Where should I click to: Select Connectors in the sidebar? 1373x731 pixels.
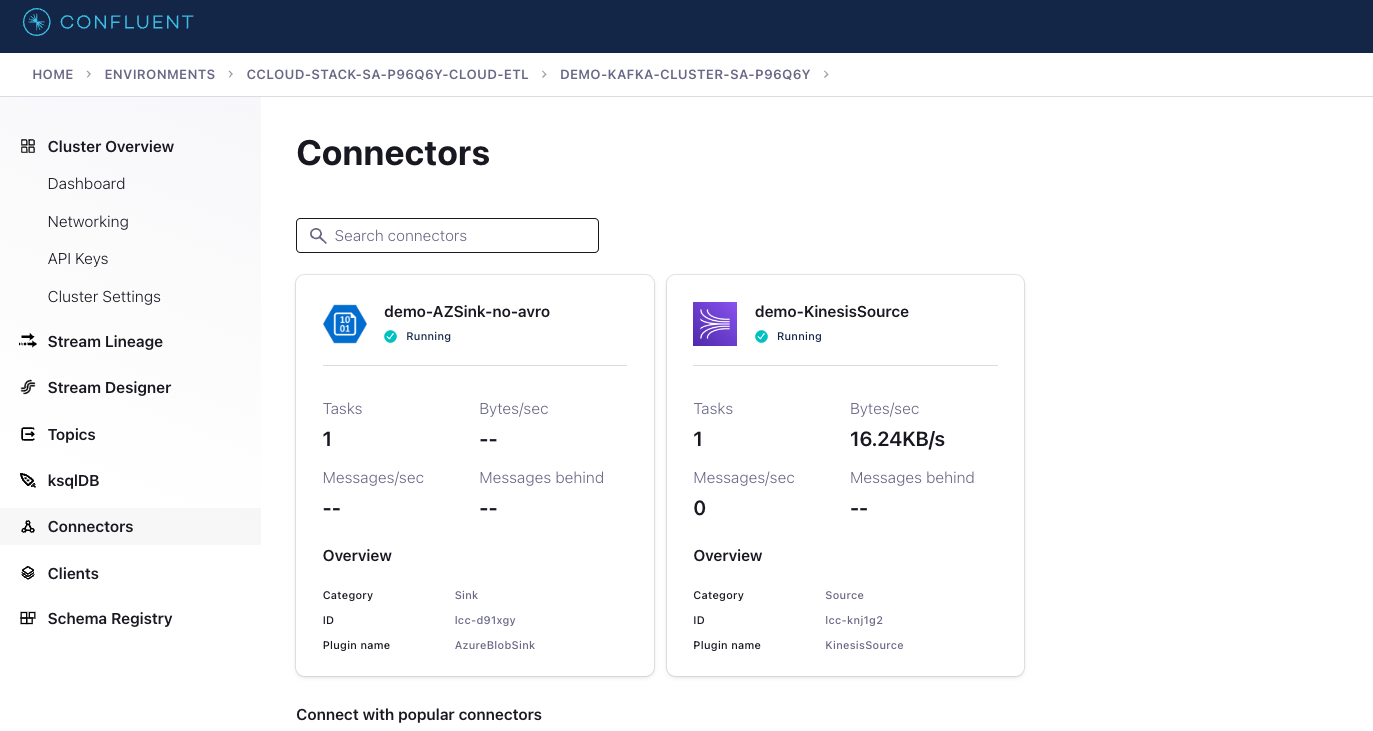[90, 527]
